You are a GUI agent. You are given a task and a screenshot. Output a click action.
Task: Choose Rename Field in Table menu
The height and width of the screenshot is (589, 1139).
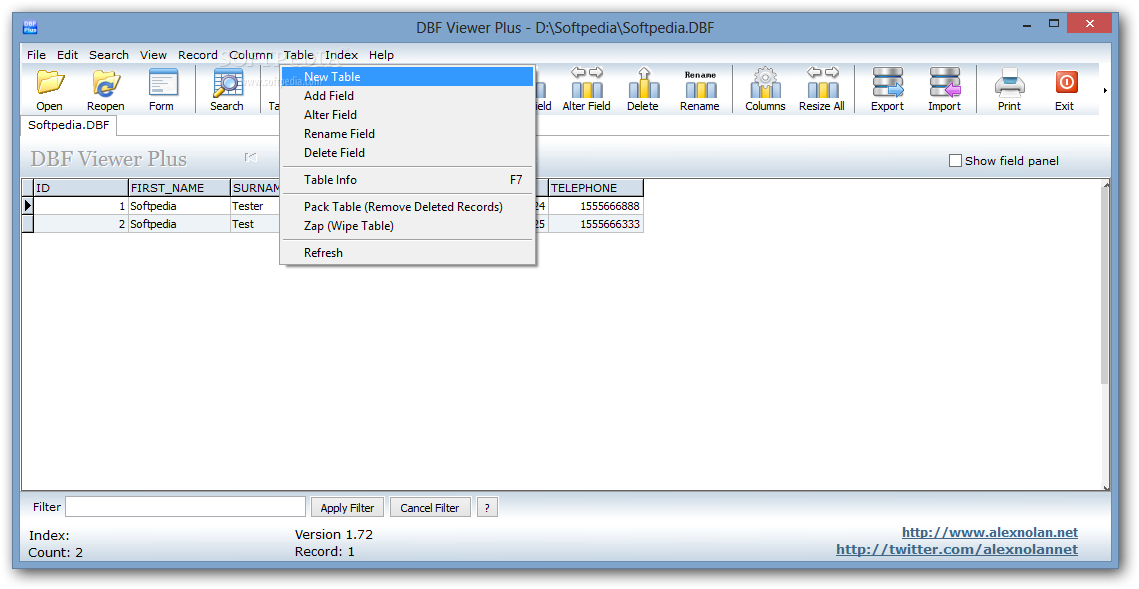coord(408,134)
